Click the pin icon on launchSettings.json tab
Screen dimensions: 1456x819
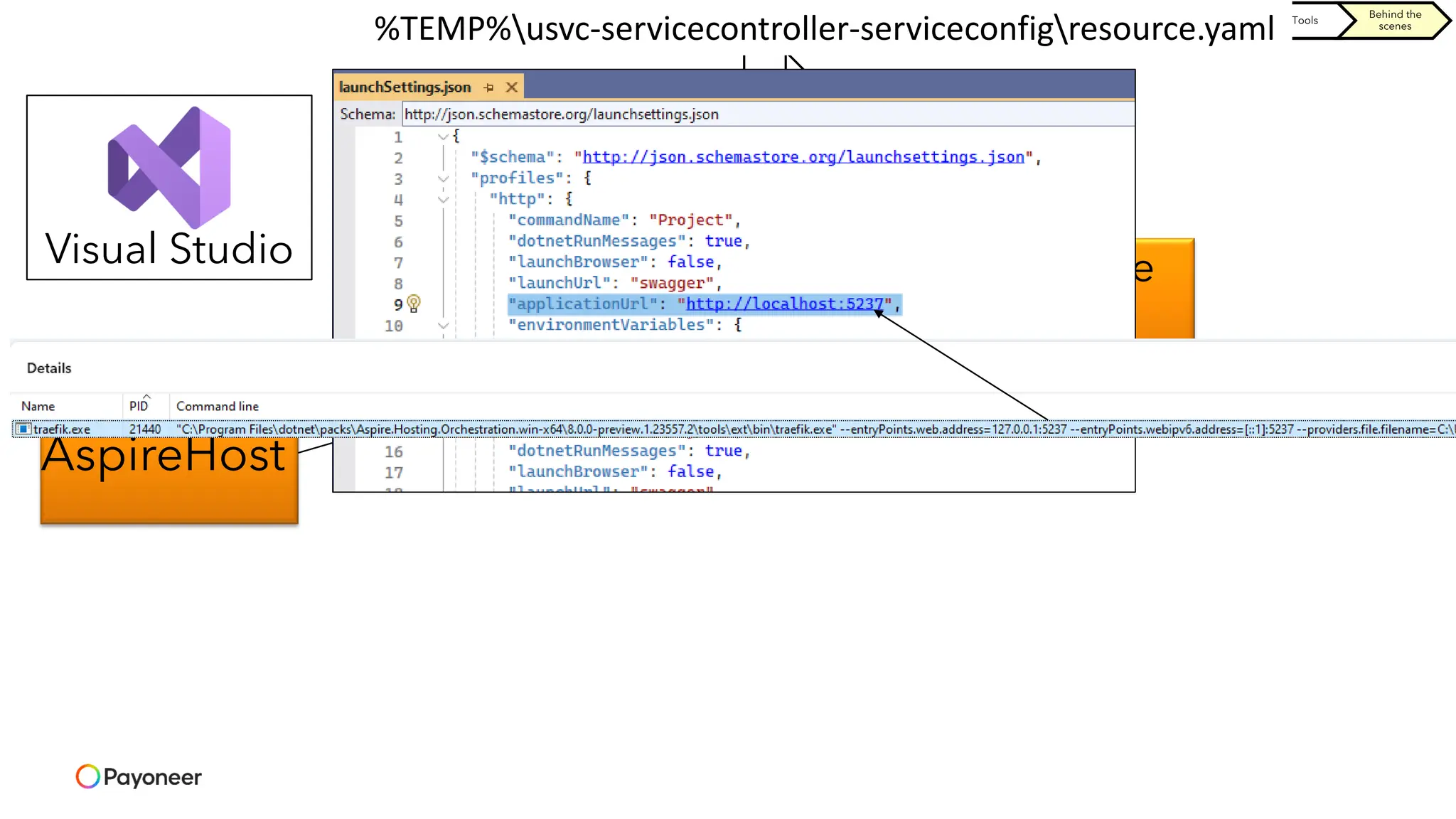pos(488,87)
